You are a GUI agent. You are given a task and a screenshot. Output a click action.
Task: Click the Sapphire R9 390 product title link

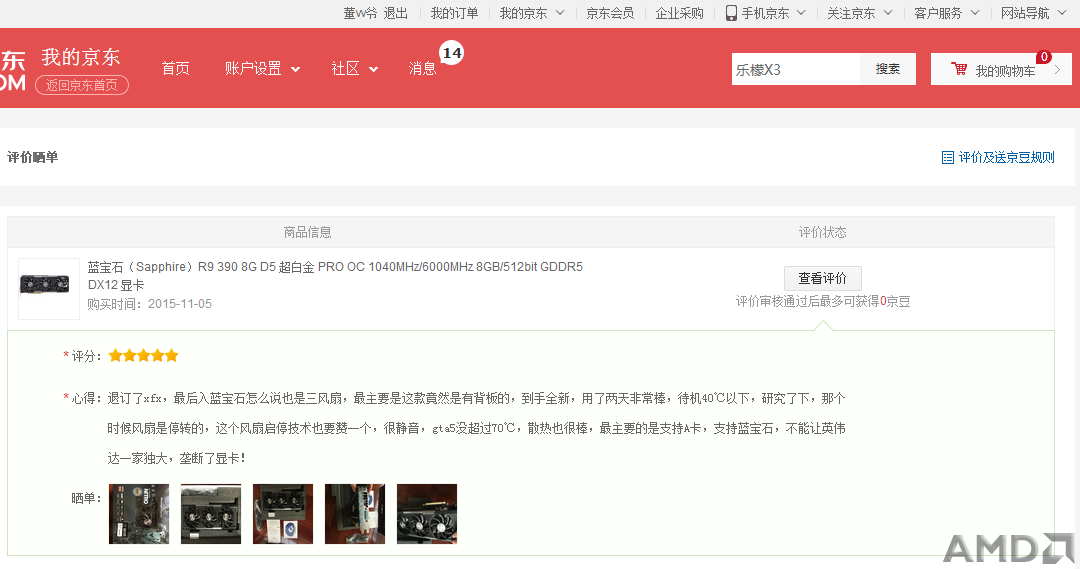(x=335, y=276)
